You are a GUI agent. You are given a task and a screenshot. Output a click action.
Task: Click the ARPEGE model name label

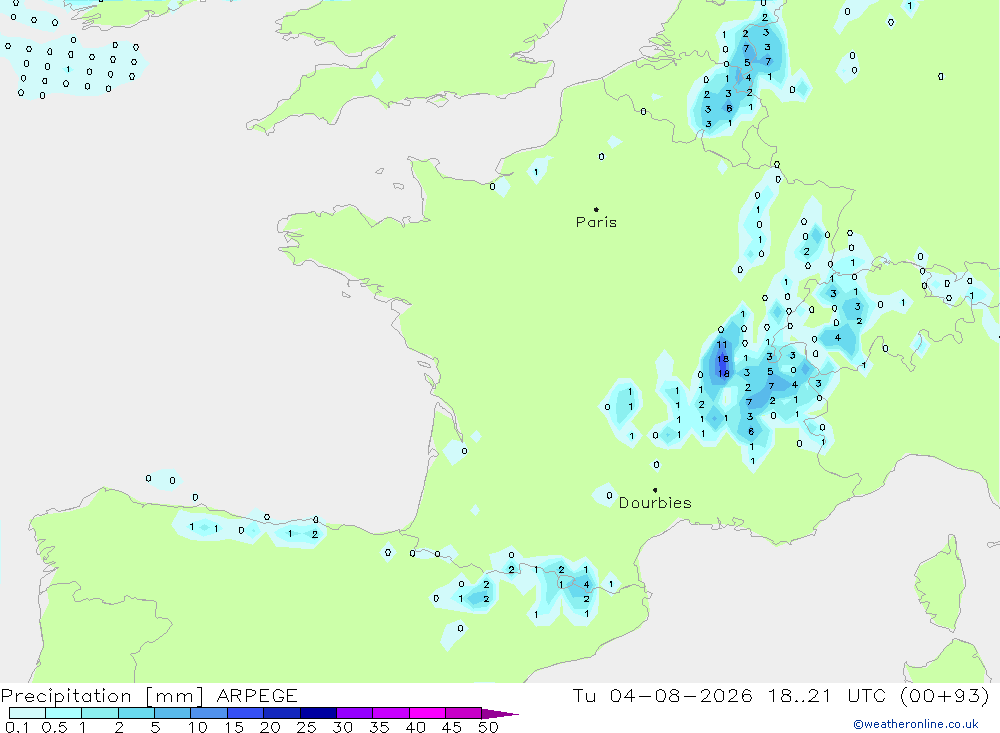(257, 695)
